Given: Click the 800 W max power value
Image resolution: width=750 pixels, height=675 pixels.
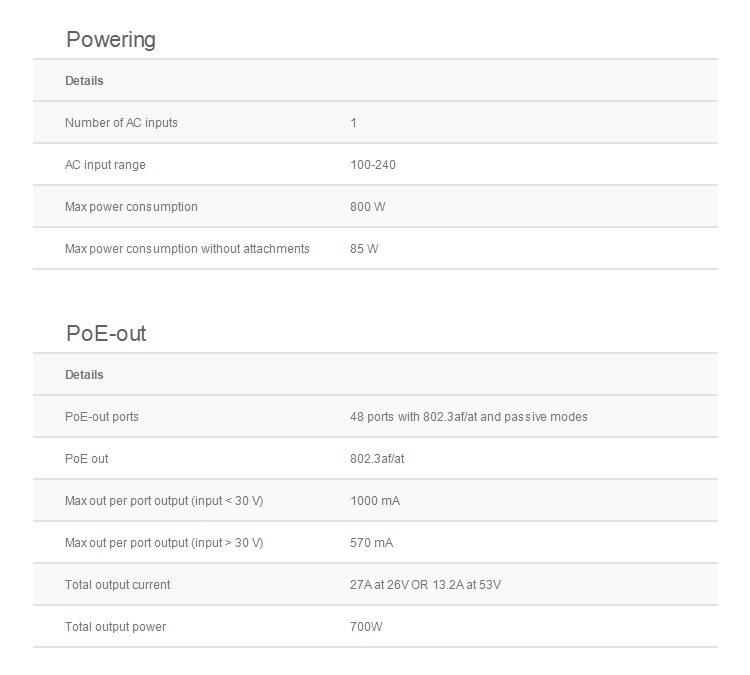Looking at the screenshot, I should [x=367, y=207].
